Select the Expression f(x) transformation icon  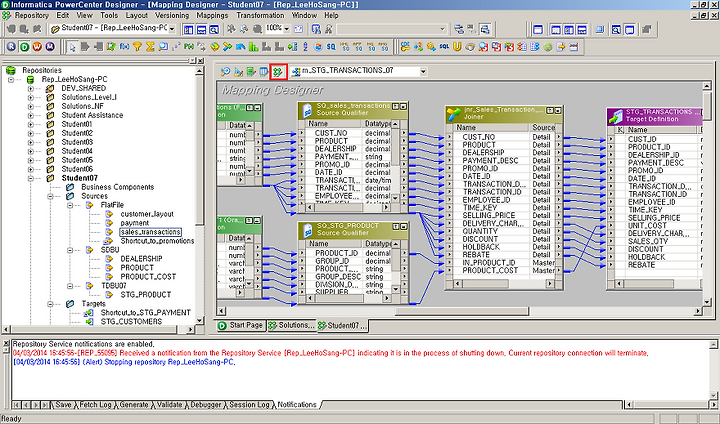124,47
